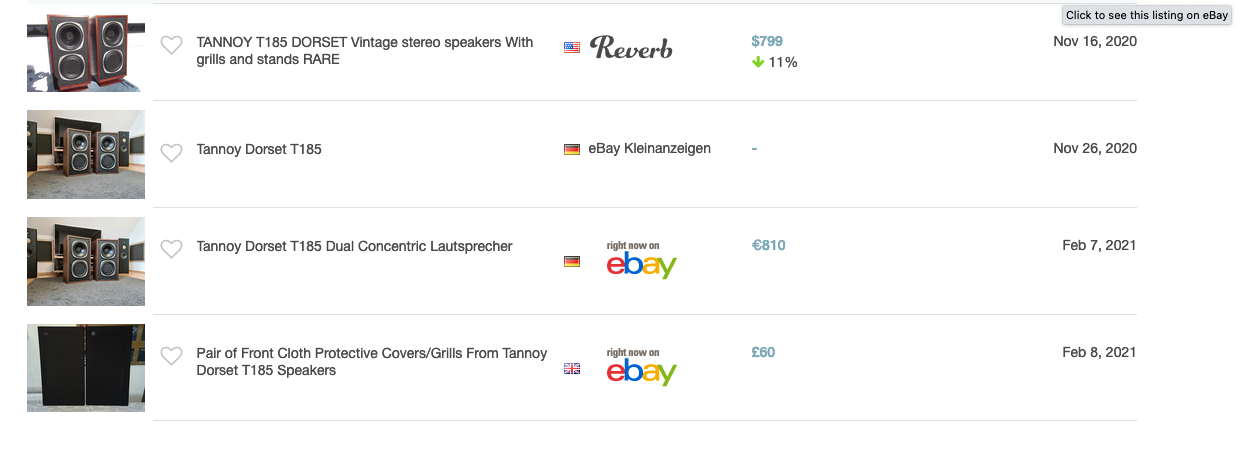
Task: Save the Front Cloth Protective Covers listing heart
Action: [172, 355]
